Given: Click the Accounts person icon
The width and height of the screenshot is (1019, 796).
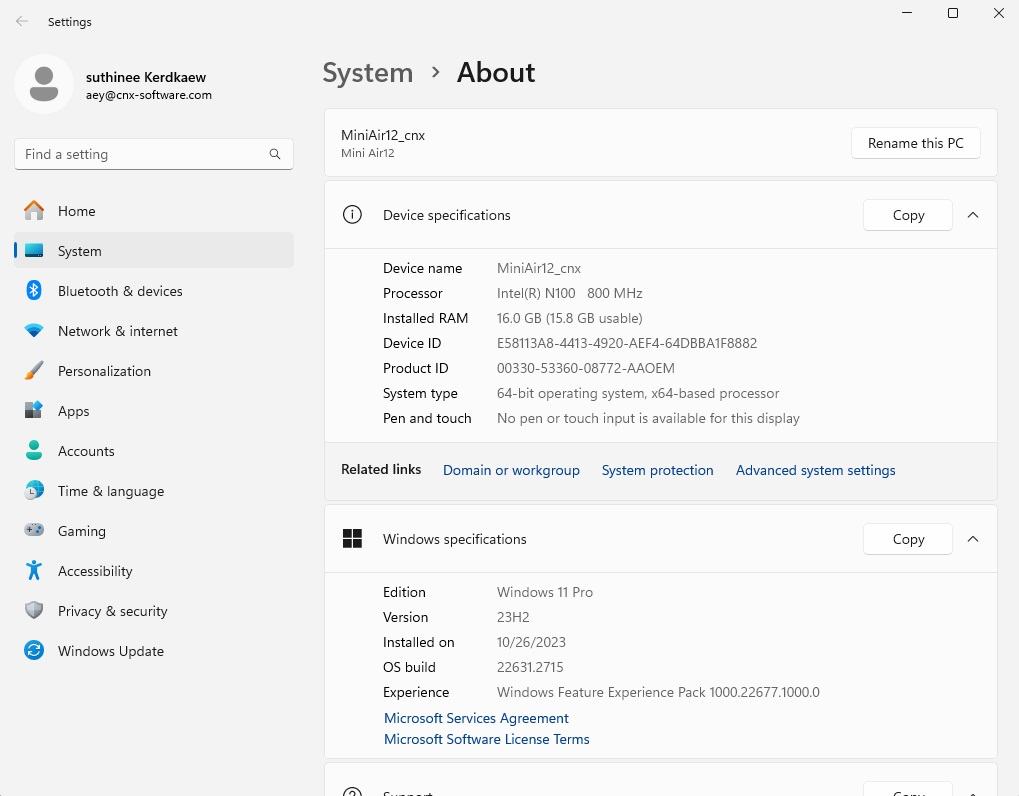Looking at the screenshot, I should tap(34, 451).
